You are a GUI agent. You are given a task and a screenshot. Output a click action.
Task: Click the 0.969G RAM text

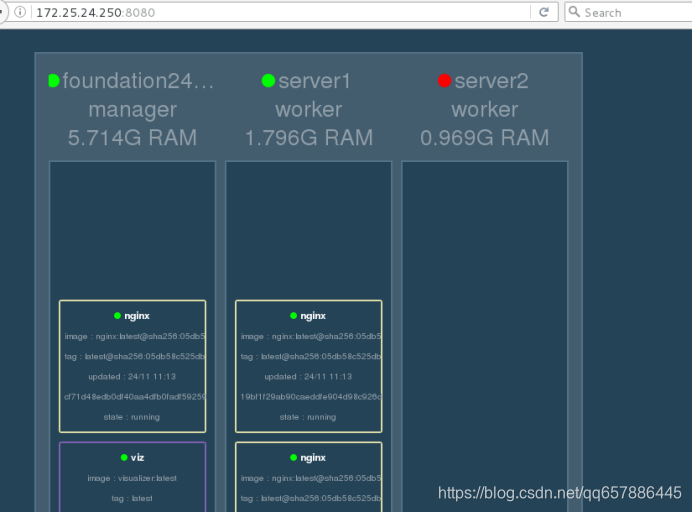click(485, 138)
